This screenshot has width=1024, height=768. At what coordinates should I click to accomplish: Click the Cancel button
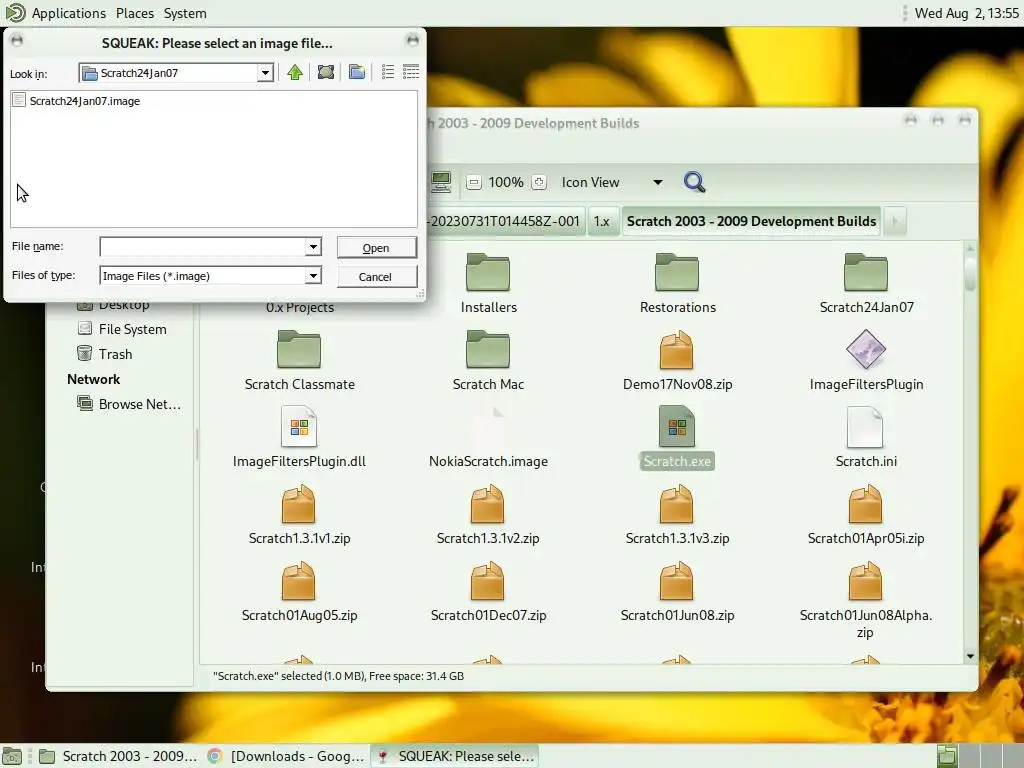pyautogui.click(x=376, y=277)
